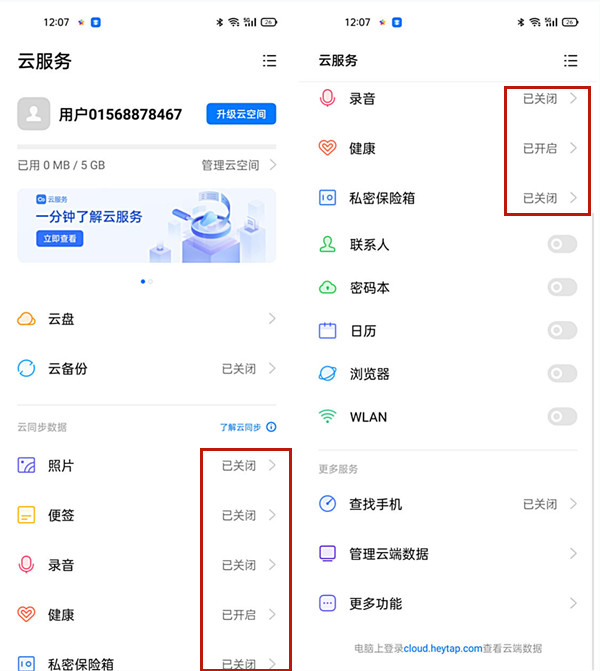Toggle the 联系人 sync switch

coord(562,244)
